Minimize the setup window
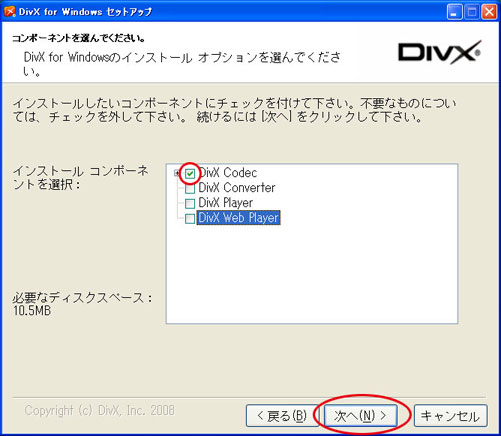This screenshot has height=436, width=501. (454, 12)
